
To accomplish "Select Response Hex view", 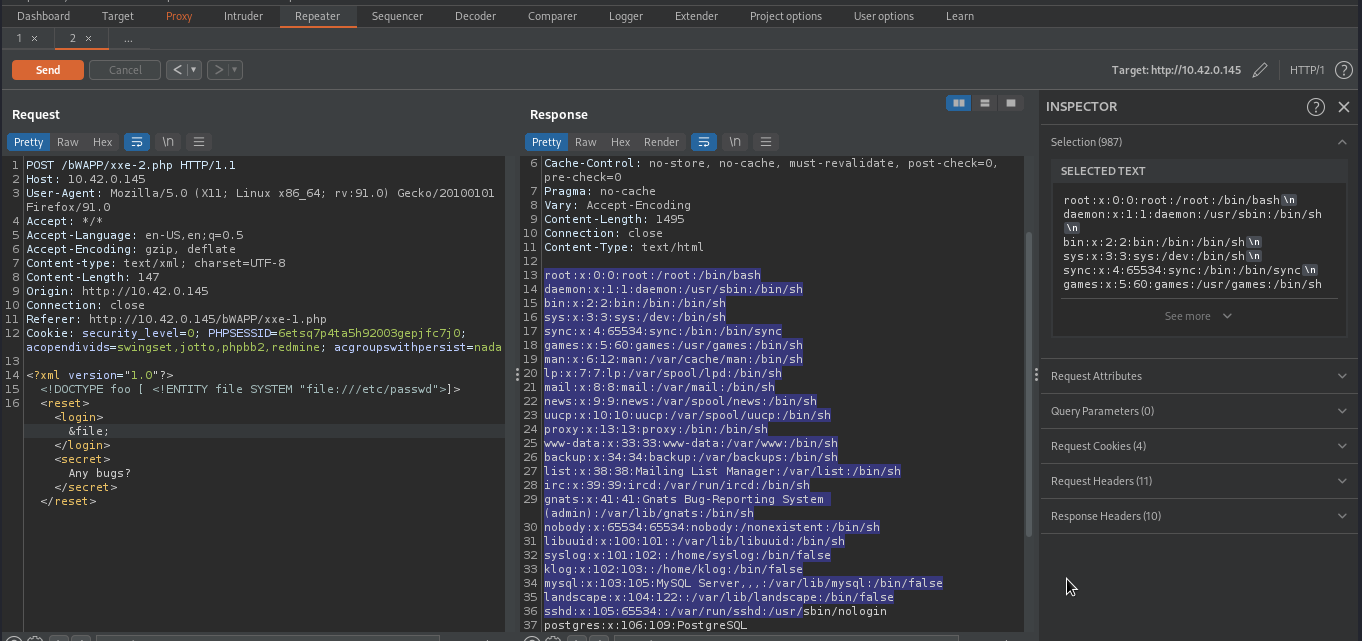I will click(620, 142).
